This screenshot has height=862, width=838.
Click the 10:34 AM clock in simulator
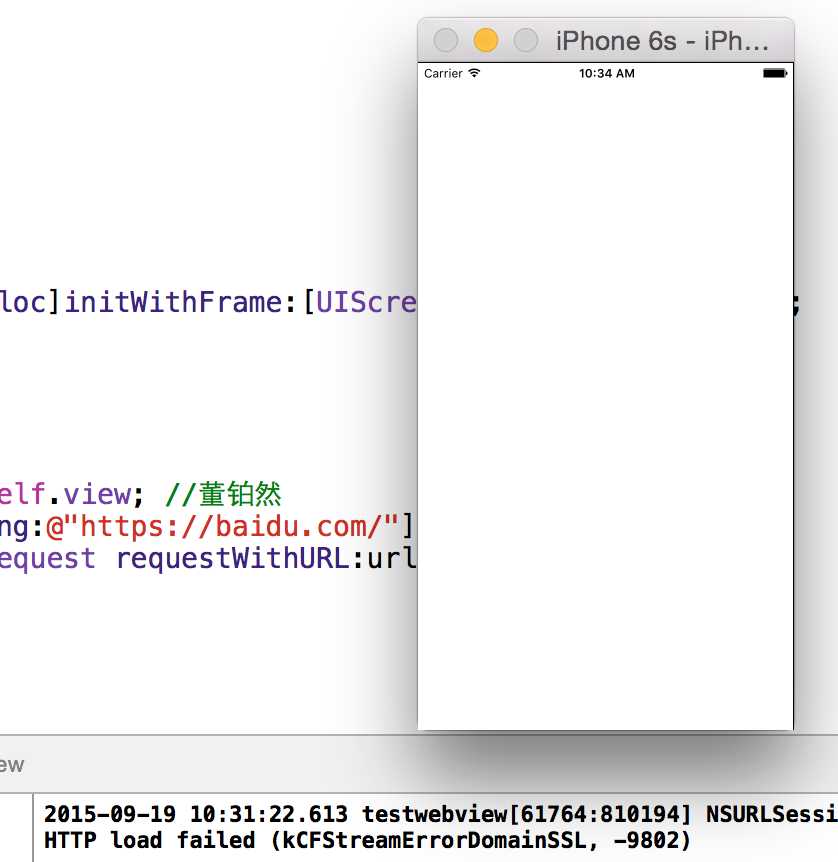(x=607, y=73)
